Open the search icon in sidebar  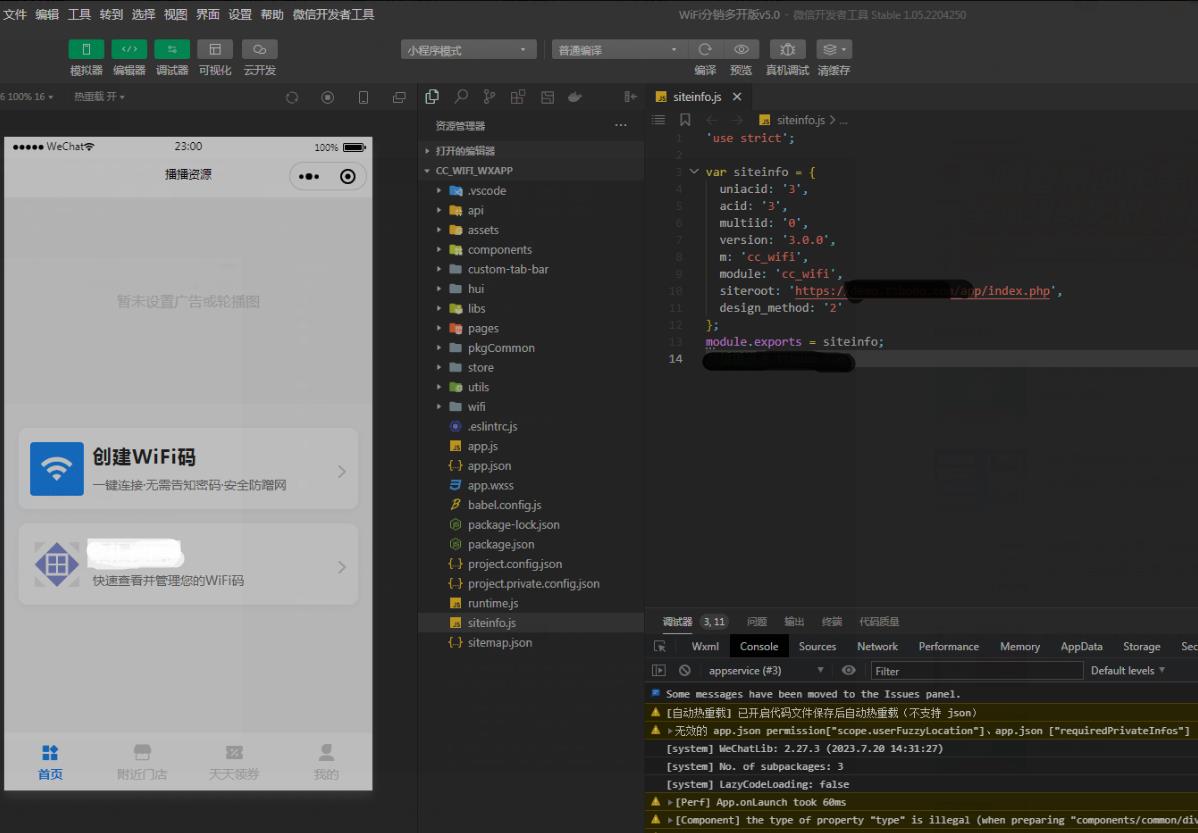pos(461,96)
